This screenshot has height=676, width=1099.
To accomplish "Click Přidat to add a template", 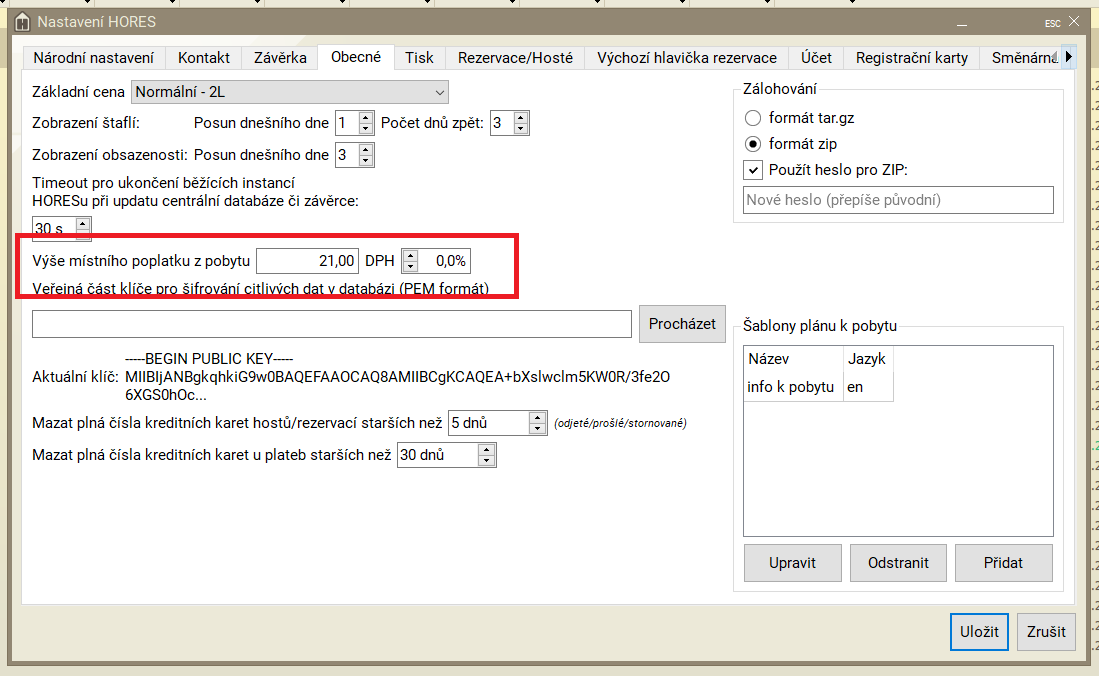I will pos(1003,563).
